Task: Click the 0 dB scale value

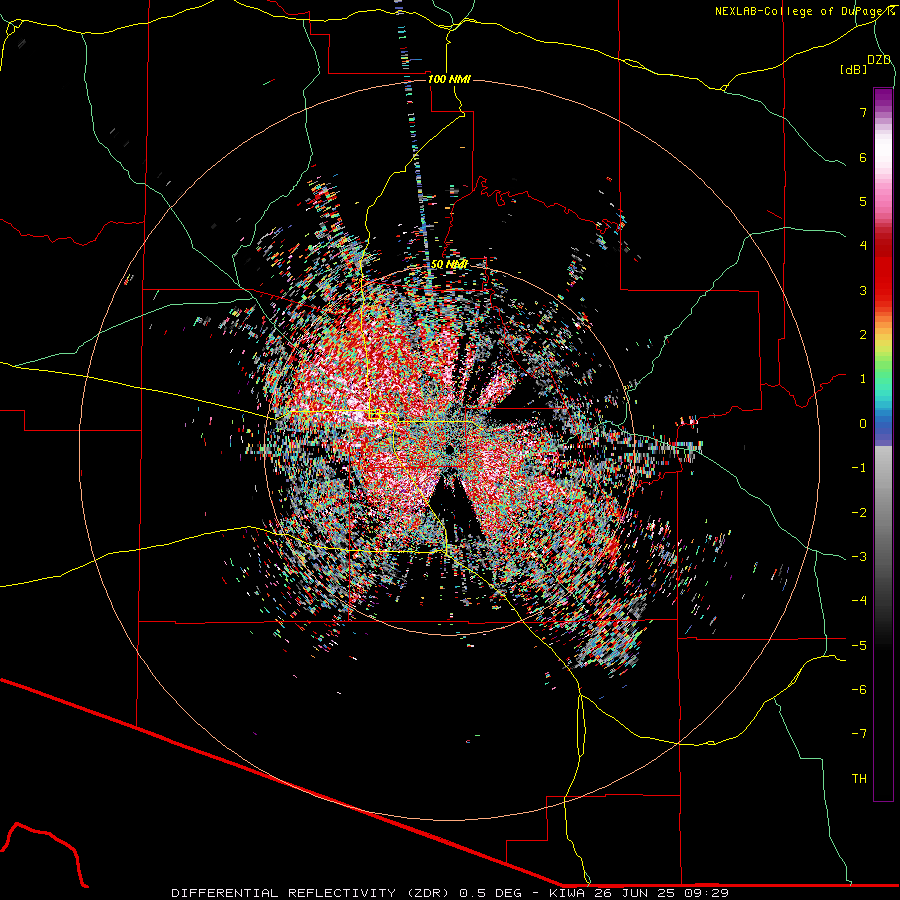Action: pyautogui.click(x=863, y=424)
